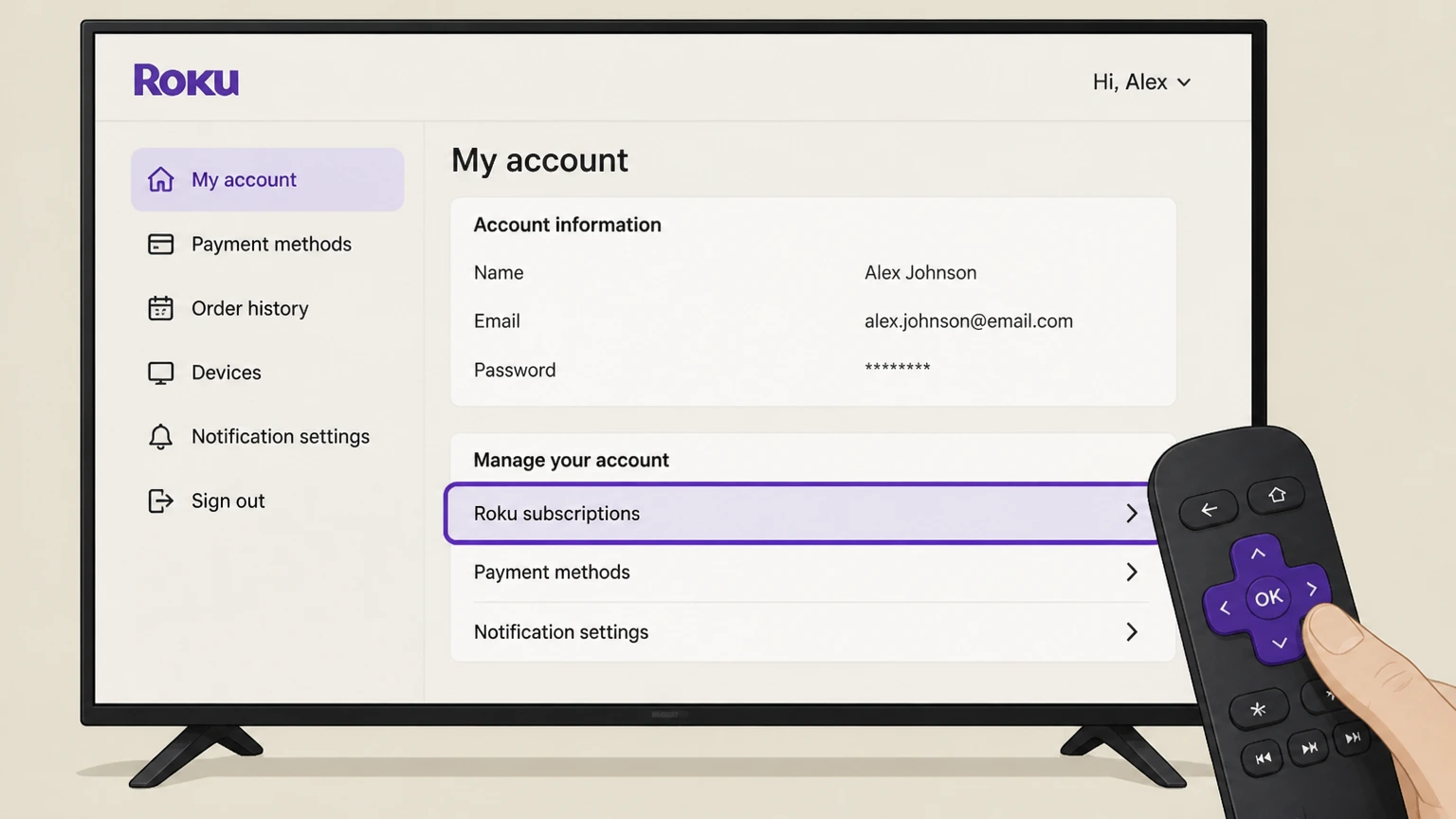Click the Manage your account heading
Screen dimensions: 1456x819
(x=571, y=461)
